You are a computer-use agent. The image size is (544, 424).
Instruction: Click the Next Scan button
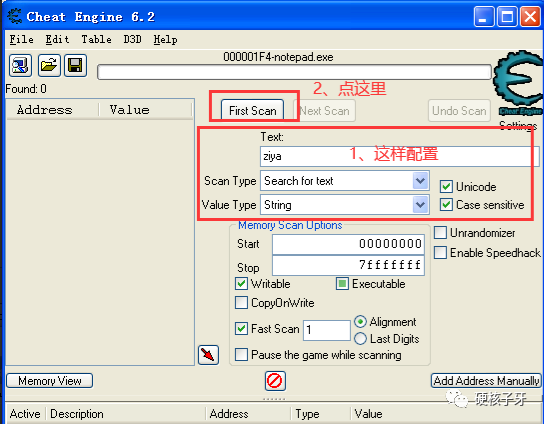point(324,110)
